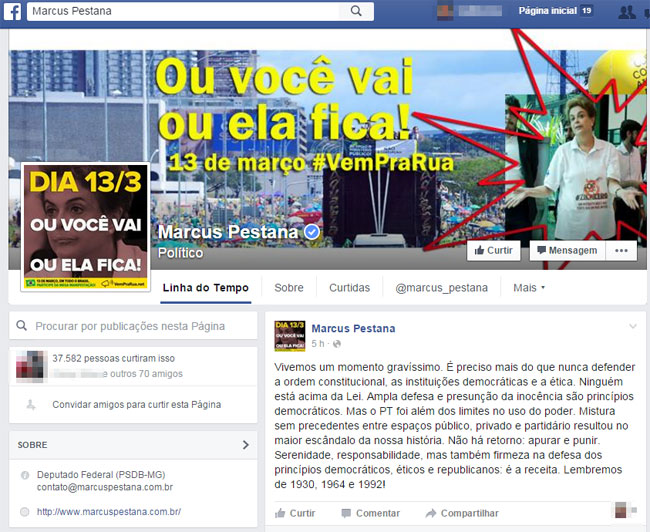Open the @marcus_pestana tab
Screen dimensions: 650x532
(x=441, y=288)
